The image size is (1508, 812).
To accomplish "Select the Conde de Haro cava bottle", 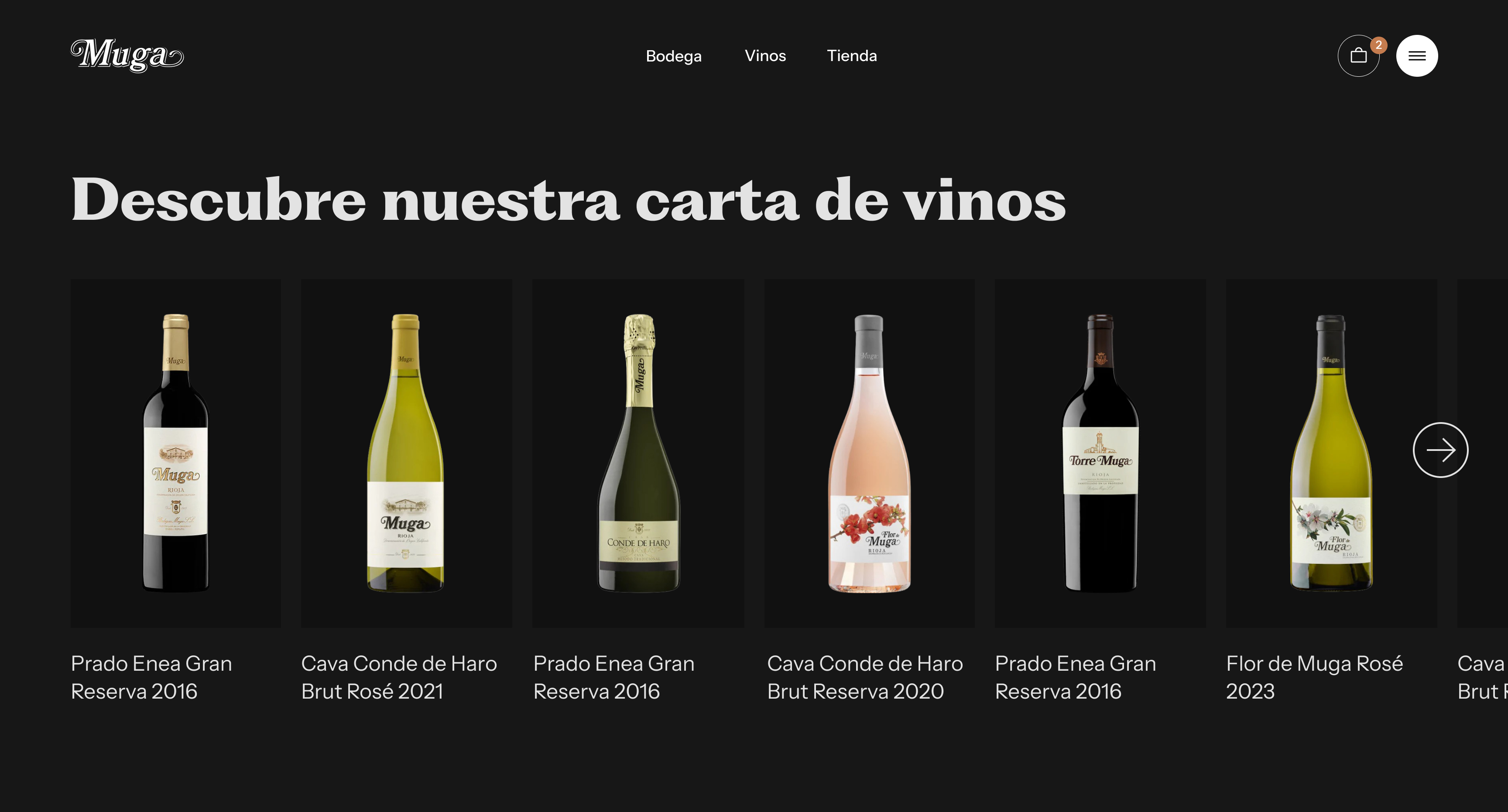I will (638, 454).
